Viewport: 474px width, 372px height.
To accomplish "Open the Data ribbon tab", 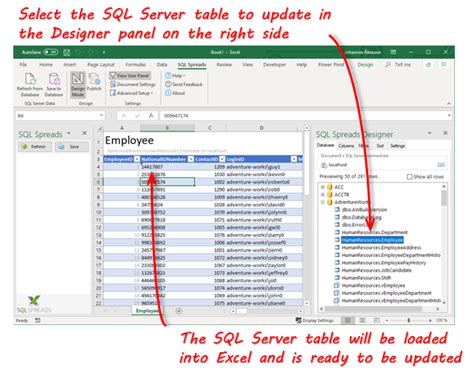I will coord(162,65).
